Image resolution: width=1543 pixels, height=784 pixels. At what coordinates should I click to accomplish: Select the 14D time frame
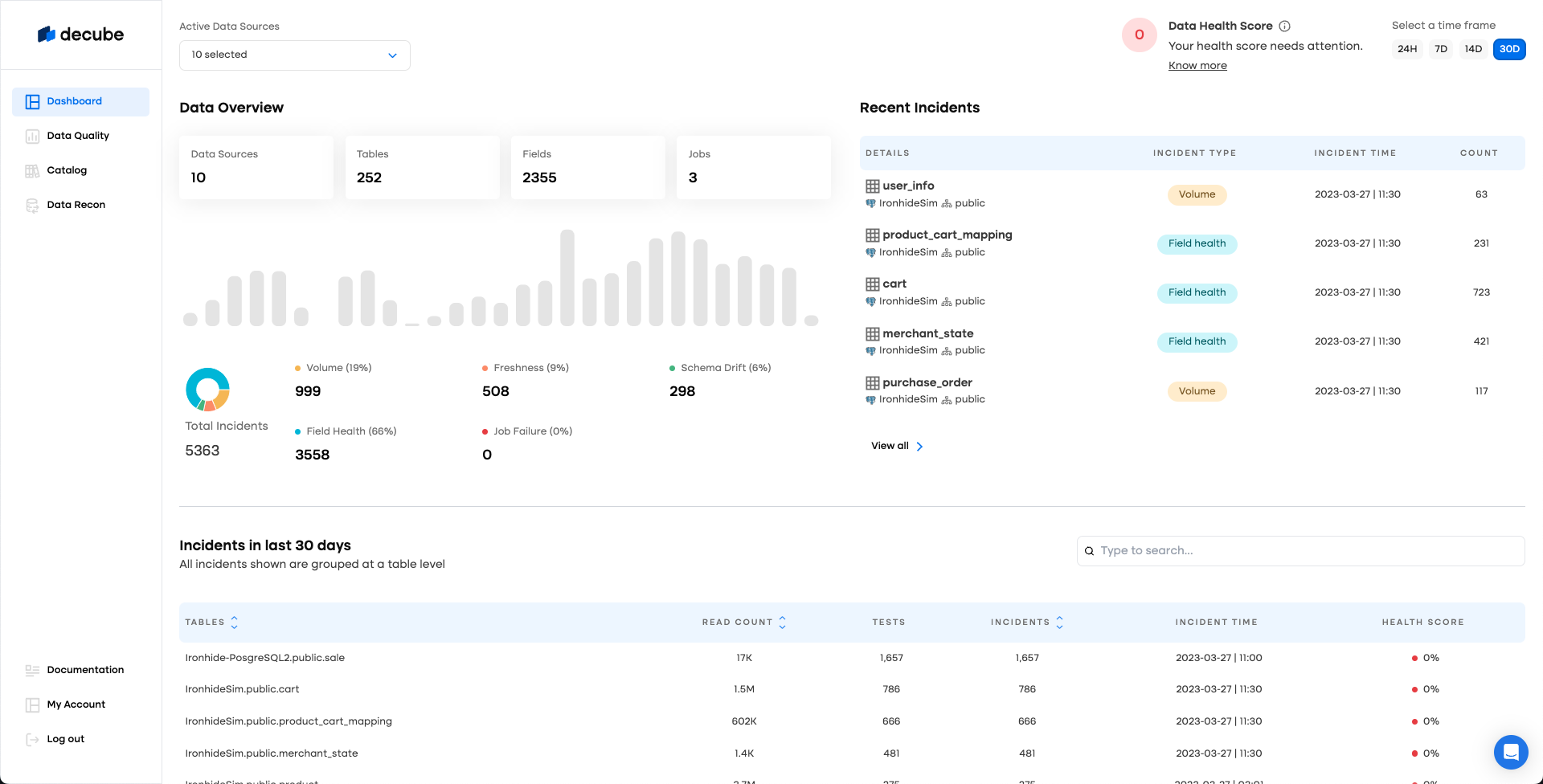click(x=1473, y=49)
